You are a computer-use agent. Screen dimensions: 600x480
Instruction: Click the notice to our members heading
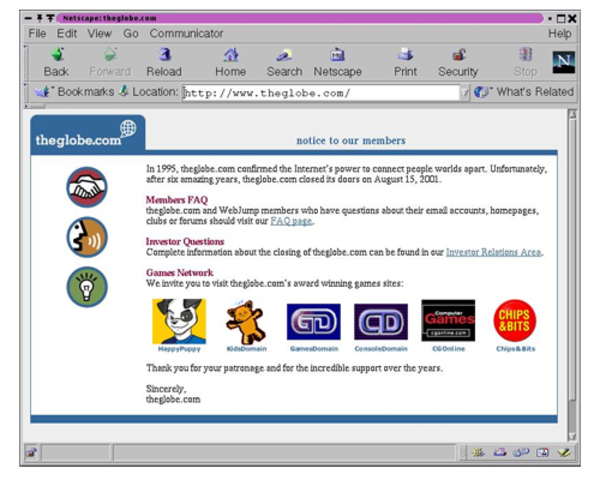click(351, 140)
